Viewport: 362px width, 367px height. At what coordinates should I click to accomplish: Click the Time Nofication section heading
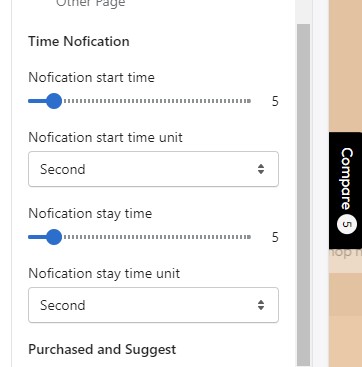coord(79,41)
